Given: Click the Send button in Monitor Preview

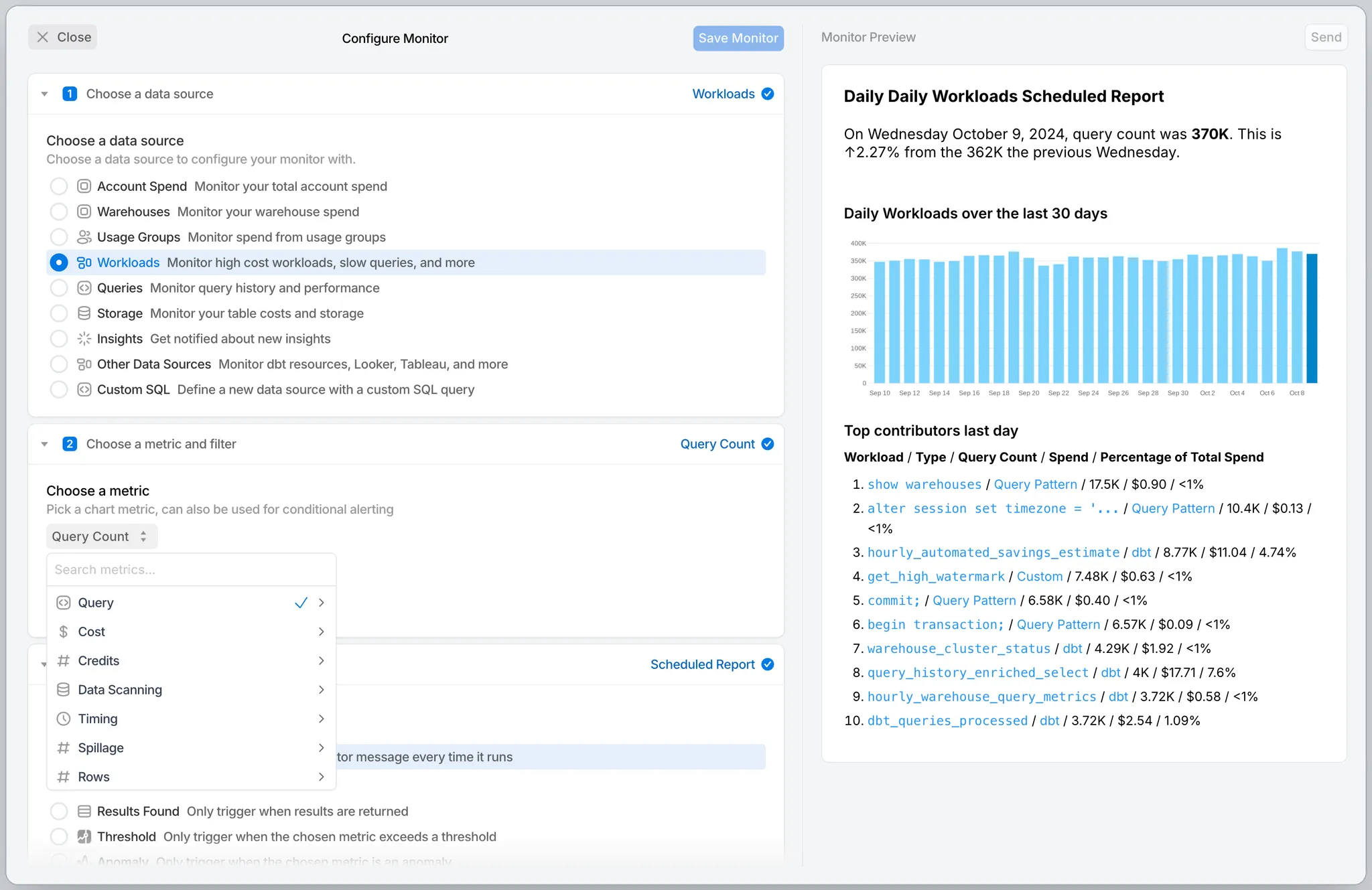Looking at the screenshot, I should 1326,38.
